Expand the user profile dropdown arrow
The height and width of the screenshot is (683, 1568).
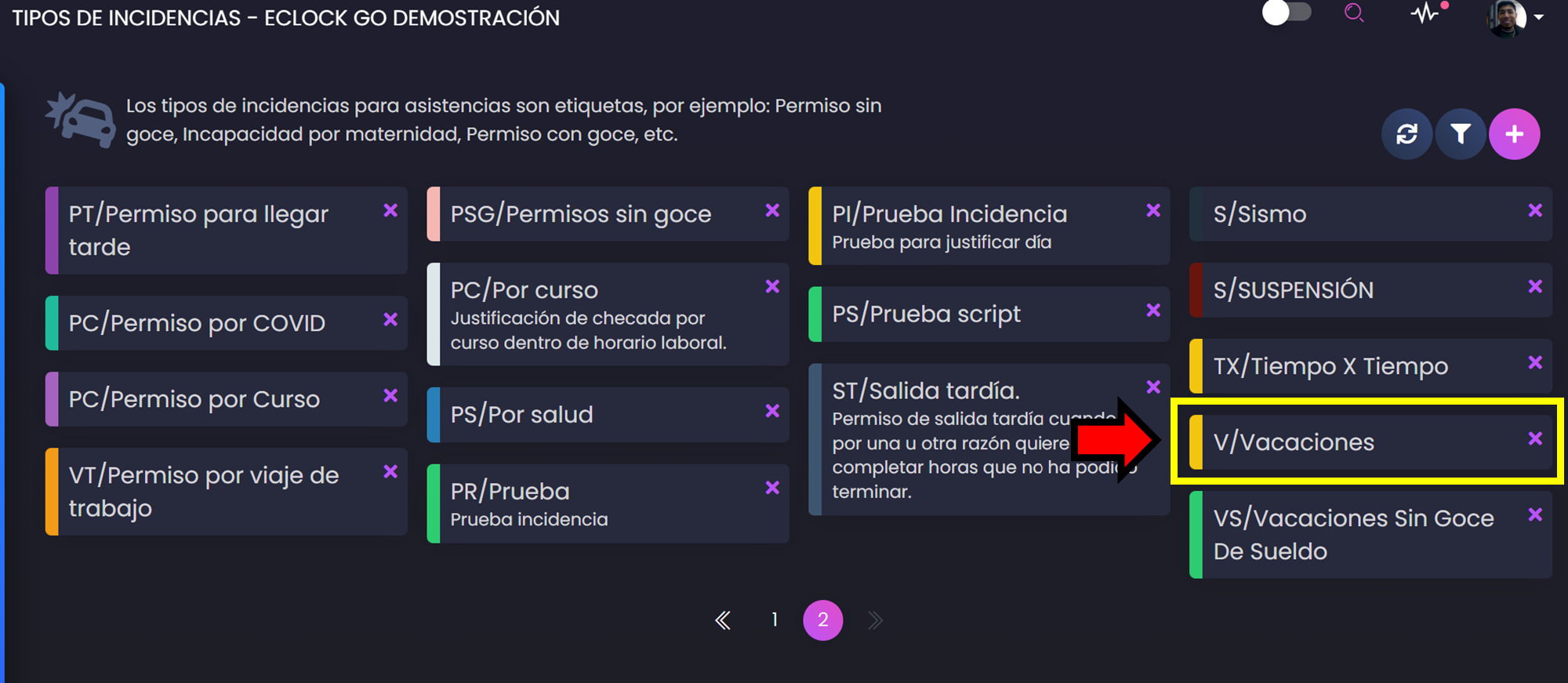coord(1539,17)
